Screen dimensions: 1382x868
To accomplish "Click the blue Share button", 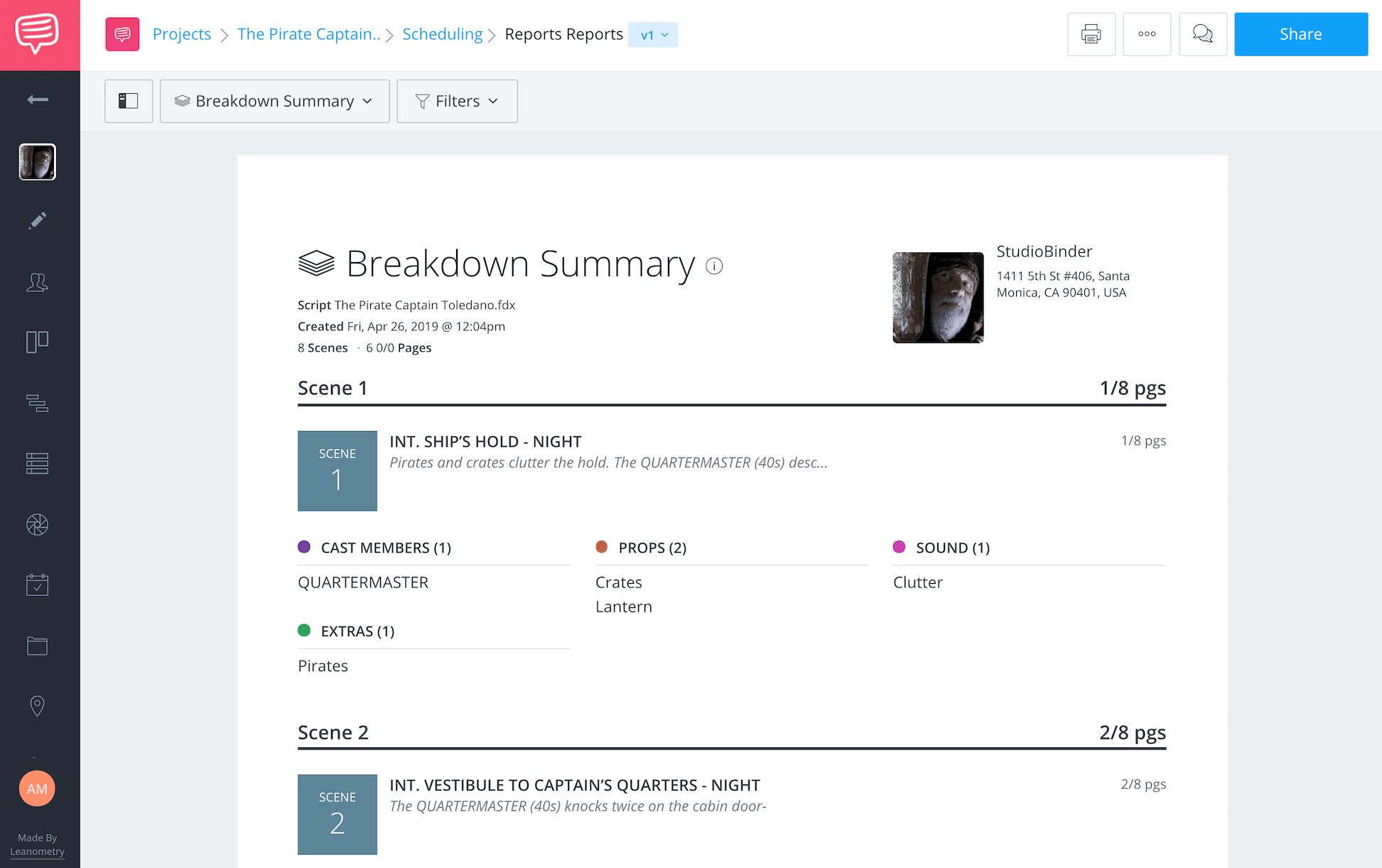I will pos(1300,34).
